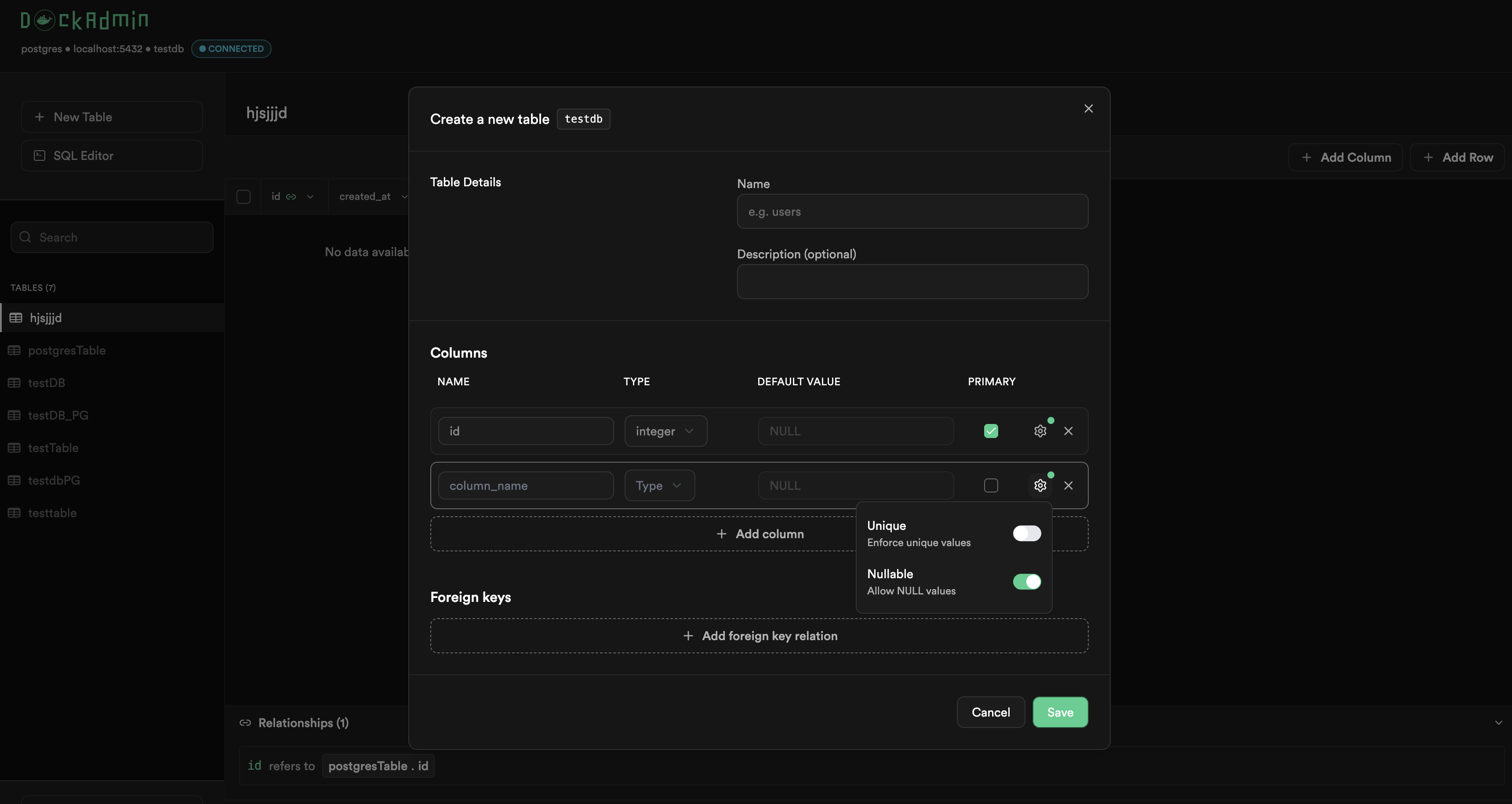Click the testdb tag in dialog title
Viewport: 1512px width, 804px height.
pyautogui.click(x=583, y=119)
